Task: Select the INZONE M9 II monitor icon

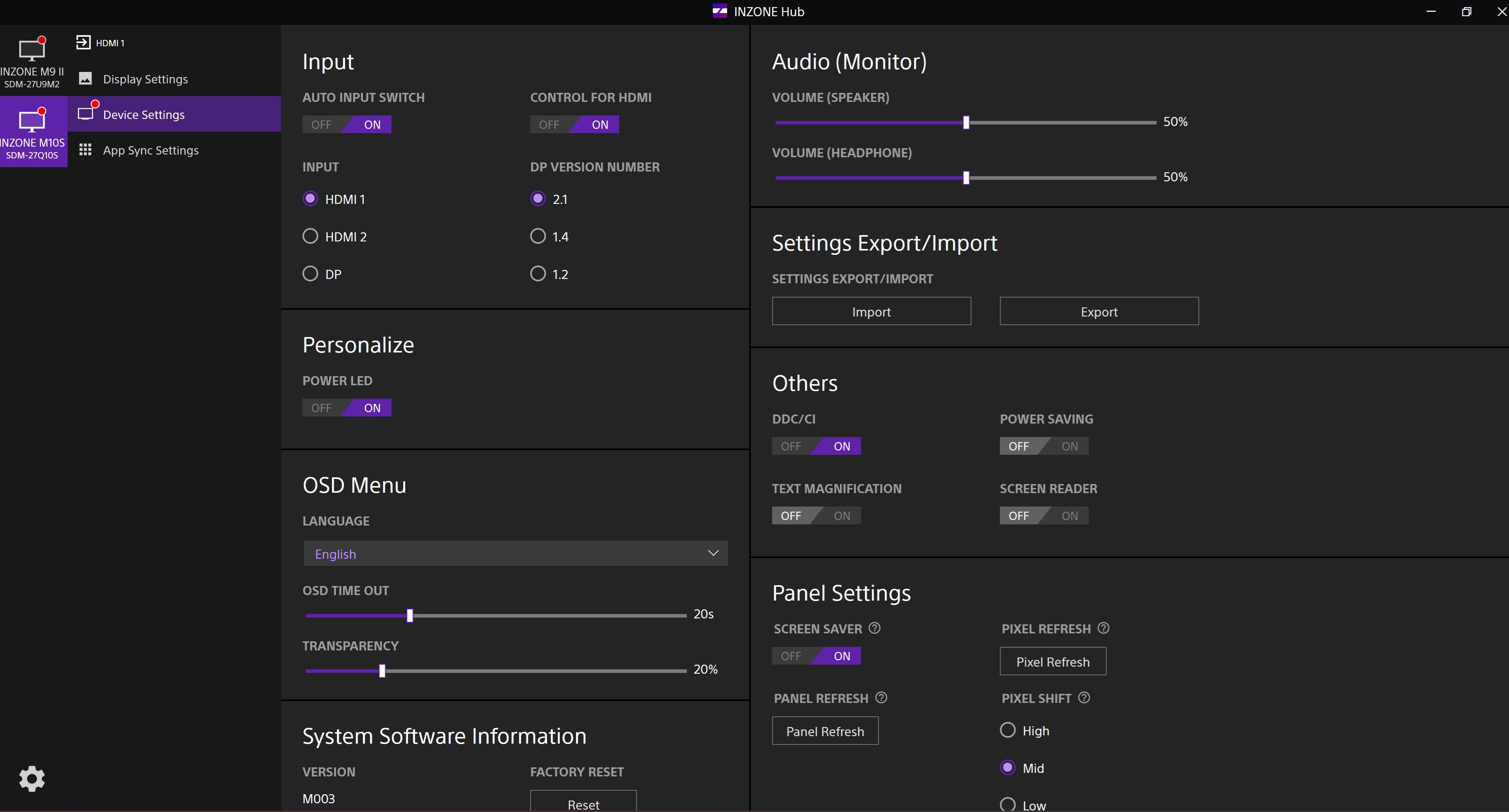Action: coord(32,50)
